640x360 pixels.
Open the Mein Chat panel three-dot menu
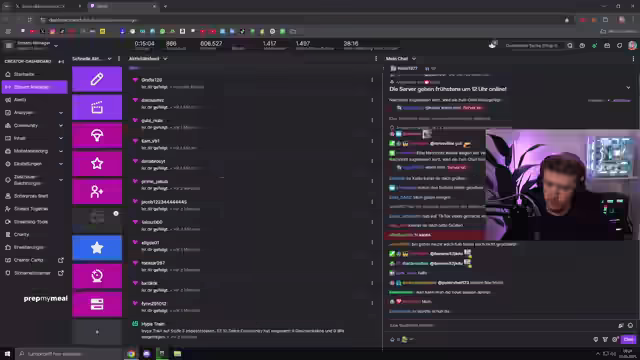[x=633, y=59]
